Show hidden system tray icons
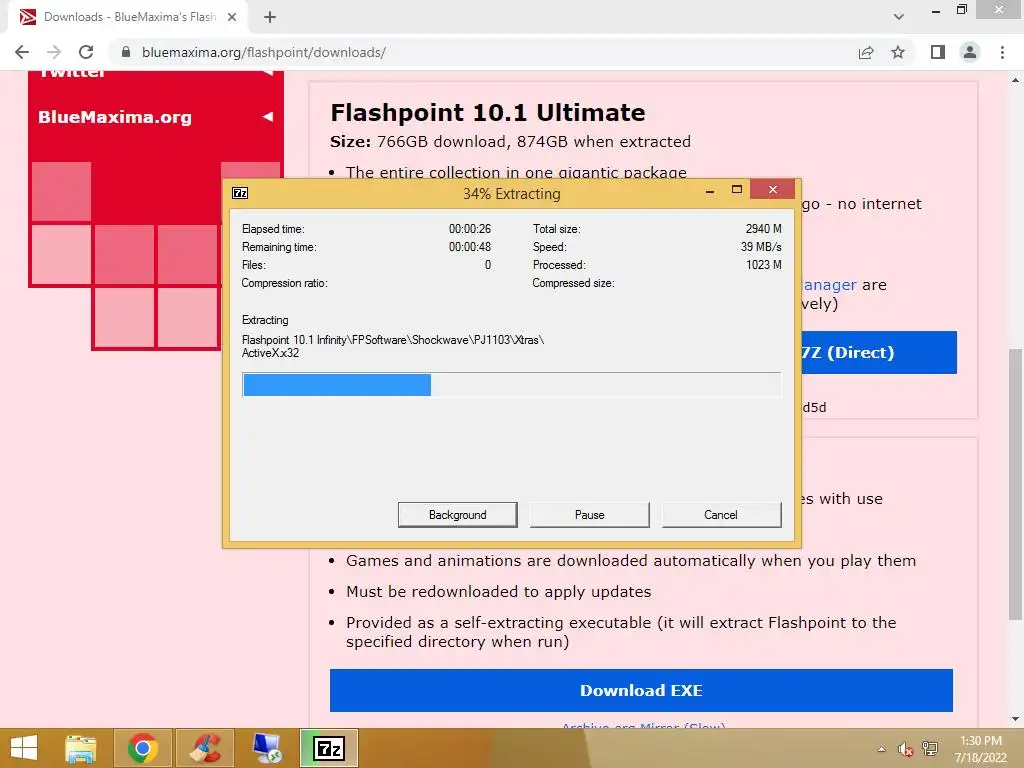Viewport: 1024px width, 768px height. (x=882, y=749)
